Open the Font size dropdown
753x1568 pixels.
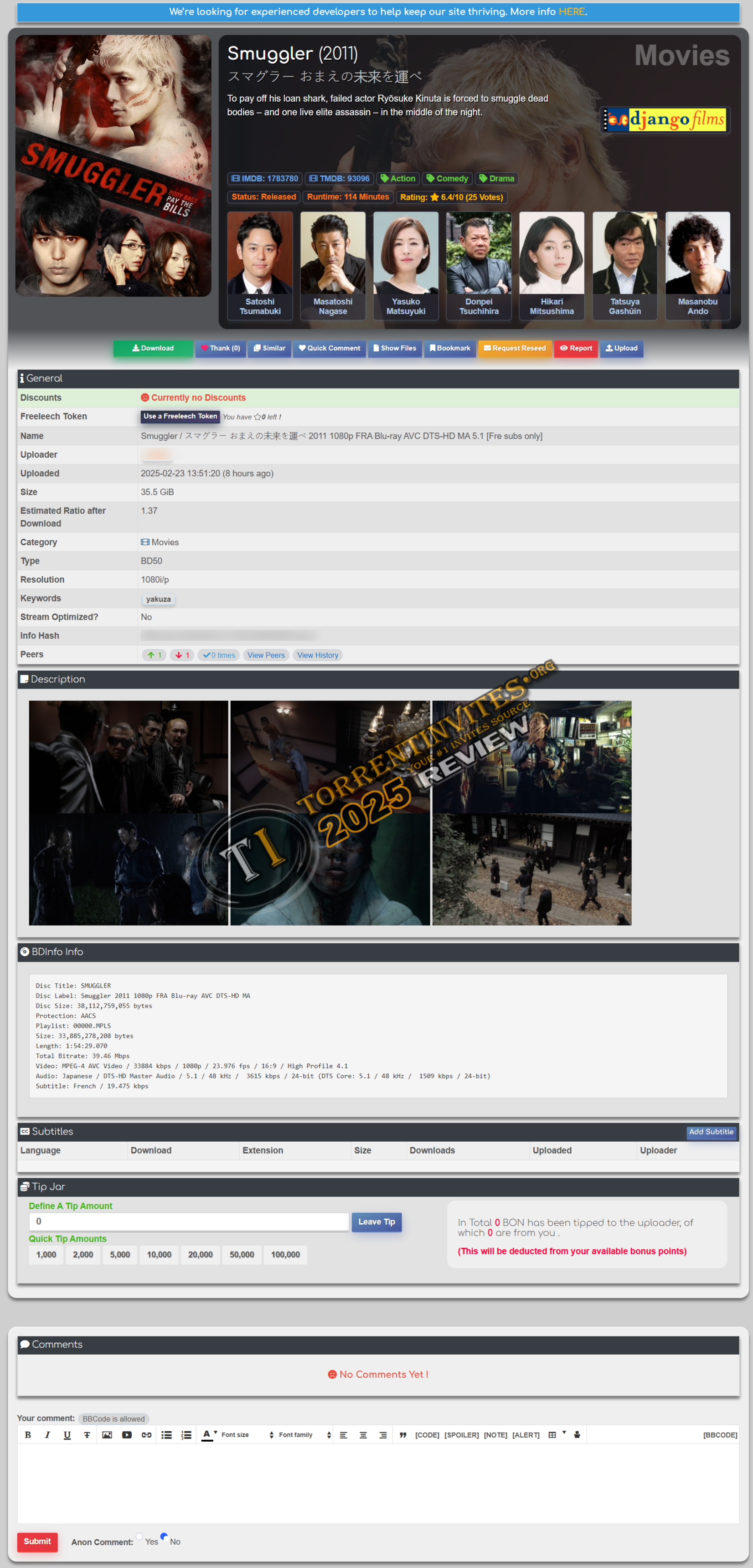coord(248,1435)
